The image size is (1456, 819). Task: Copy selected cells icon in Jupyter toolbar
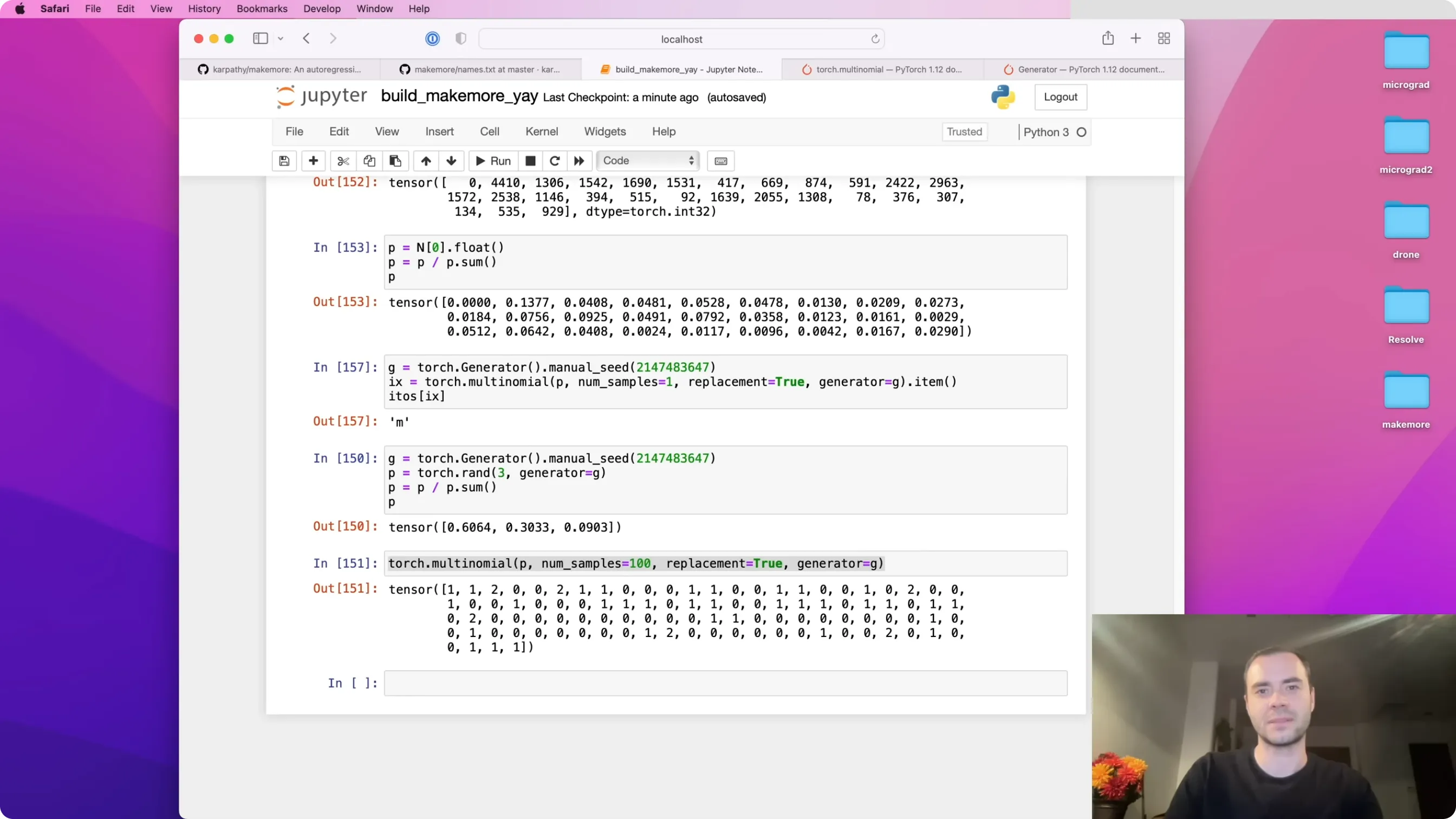coord(369,161)
